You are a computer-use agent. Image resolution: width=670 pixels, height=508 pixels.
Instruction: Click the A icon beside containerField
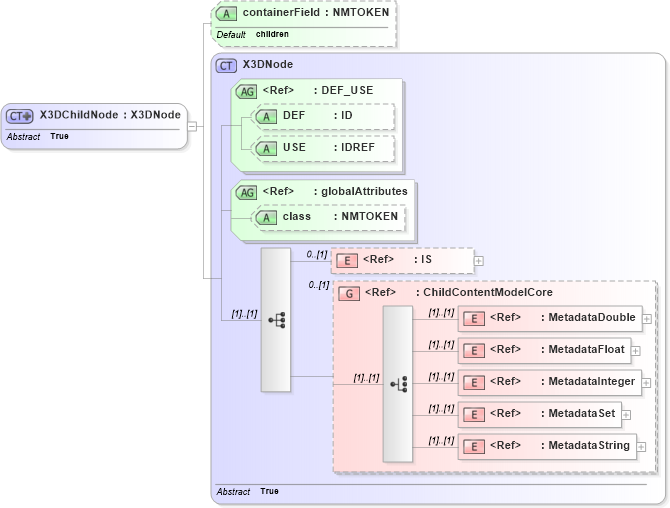[x=226, y=14]
